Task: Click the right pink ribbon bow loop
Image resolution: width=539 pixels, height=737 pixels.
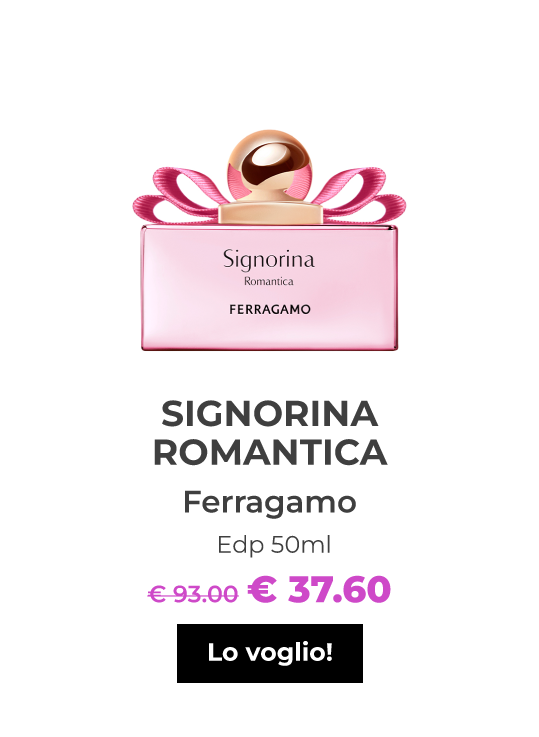Action: click(362, 196)
